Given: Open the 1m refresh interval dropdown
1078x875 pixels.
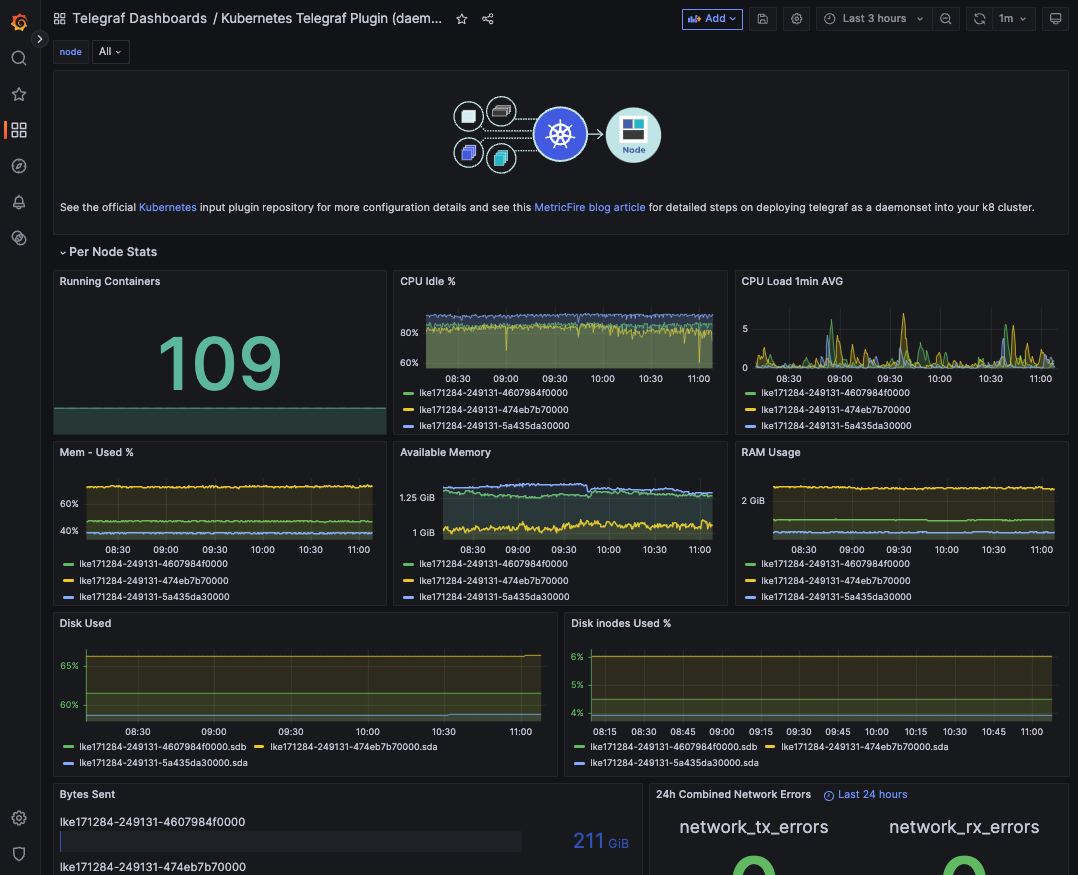Looking at the screenshot, I should [x=1012, y=19].
